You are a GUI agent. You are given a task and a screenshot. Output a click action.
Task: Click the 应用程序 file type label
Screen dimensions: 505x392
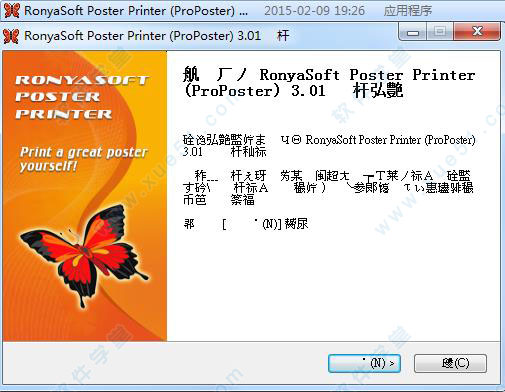[x=408, y=11]
